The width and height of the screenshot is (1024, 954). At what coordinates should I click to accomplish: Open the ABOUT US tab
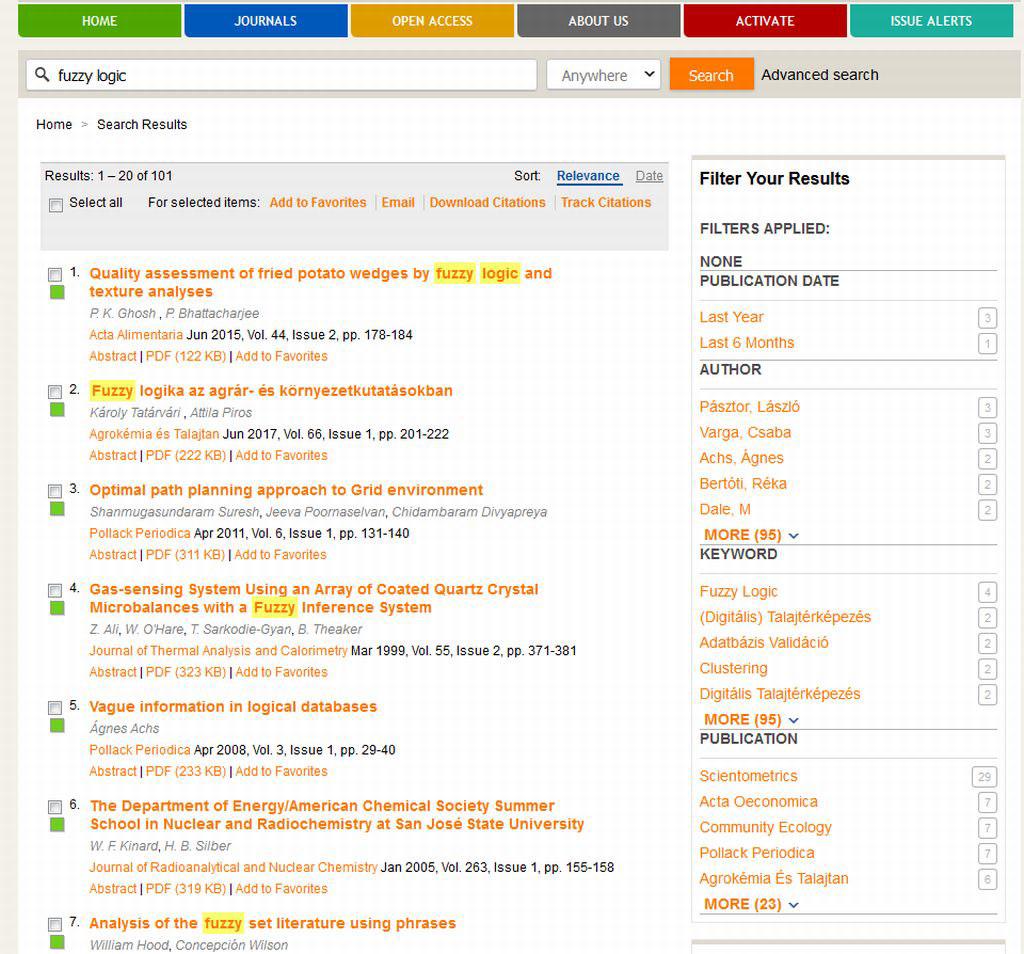(x=599, y=21)
